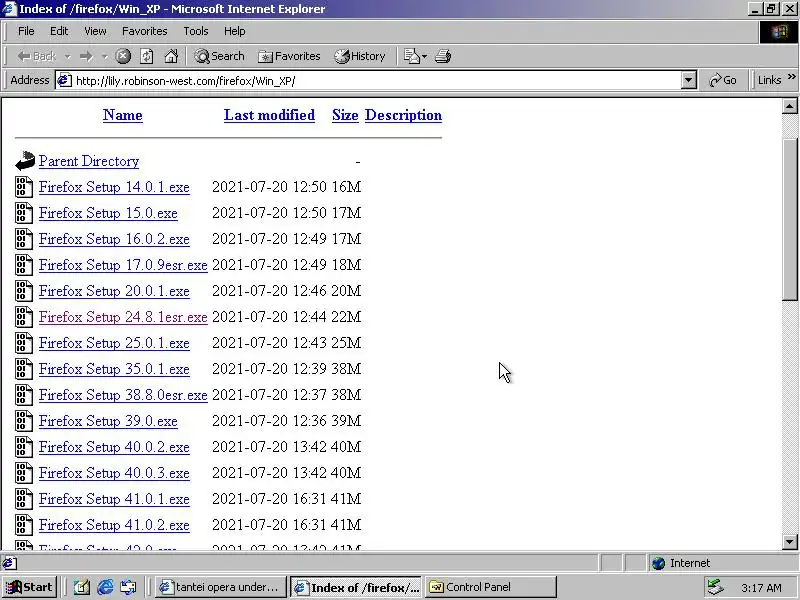Click the scrollbar up arrow
This screenshot has width=800, height=600.
point(789,106)
